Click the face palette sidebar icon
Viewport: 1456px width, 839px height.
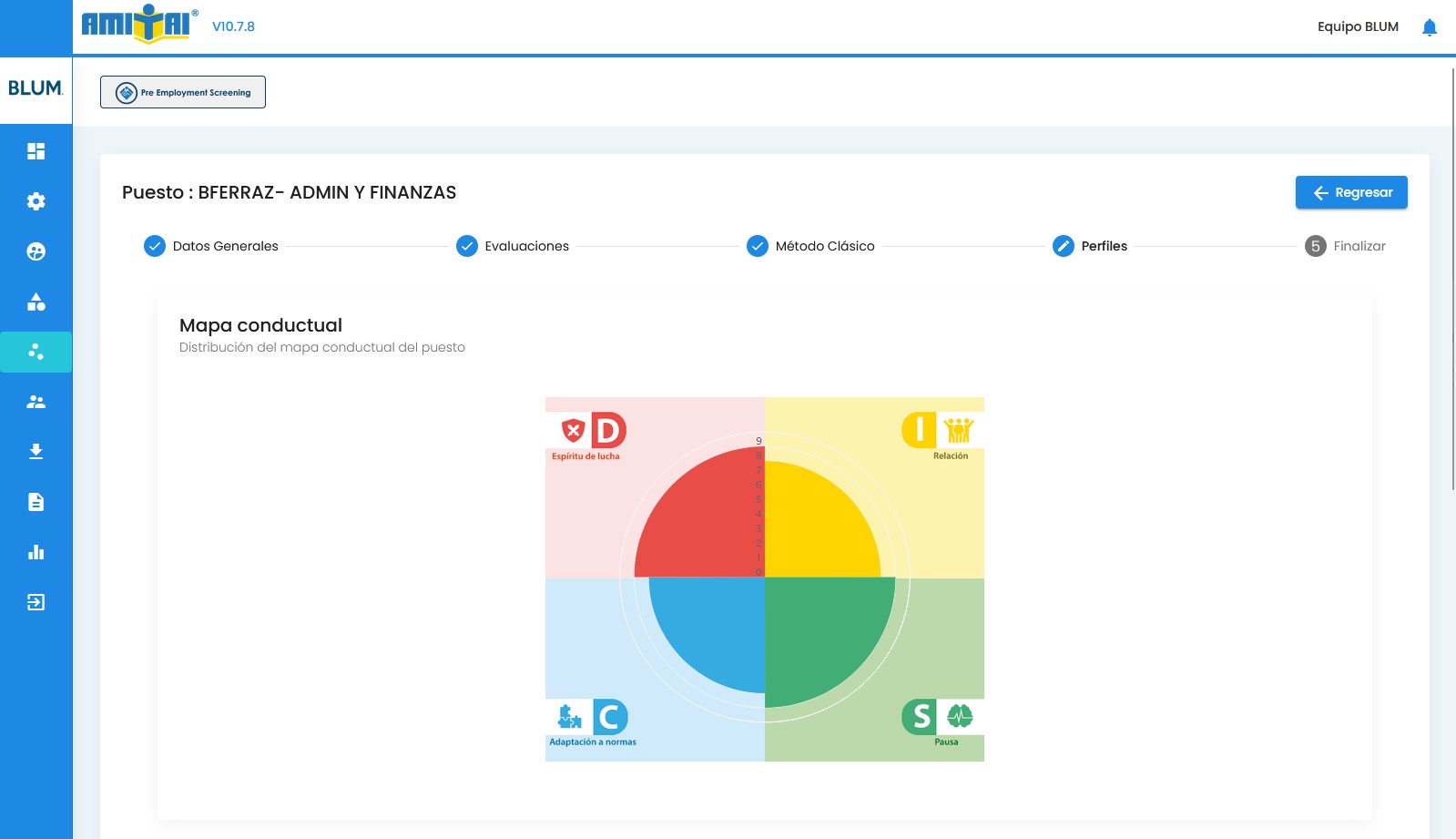[x=36, y=251]
